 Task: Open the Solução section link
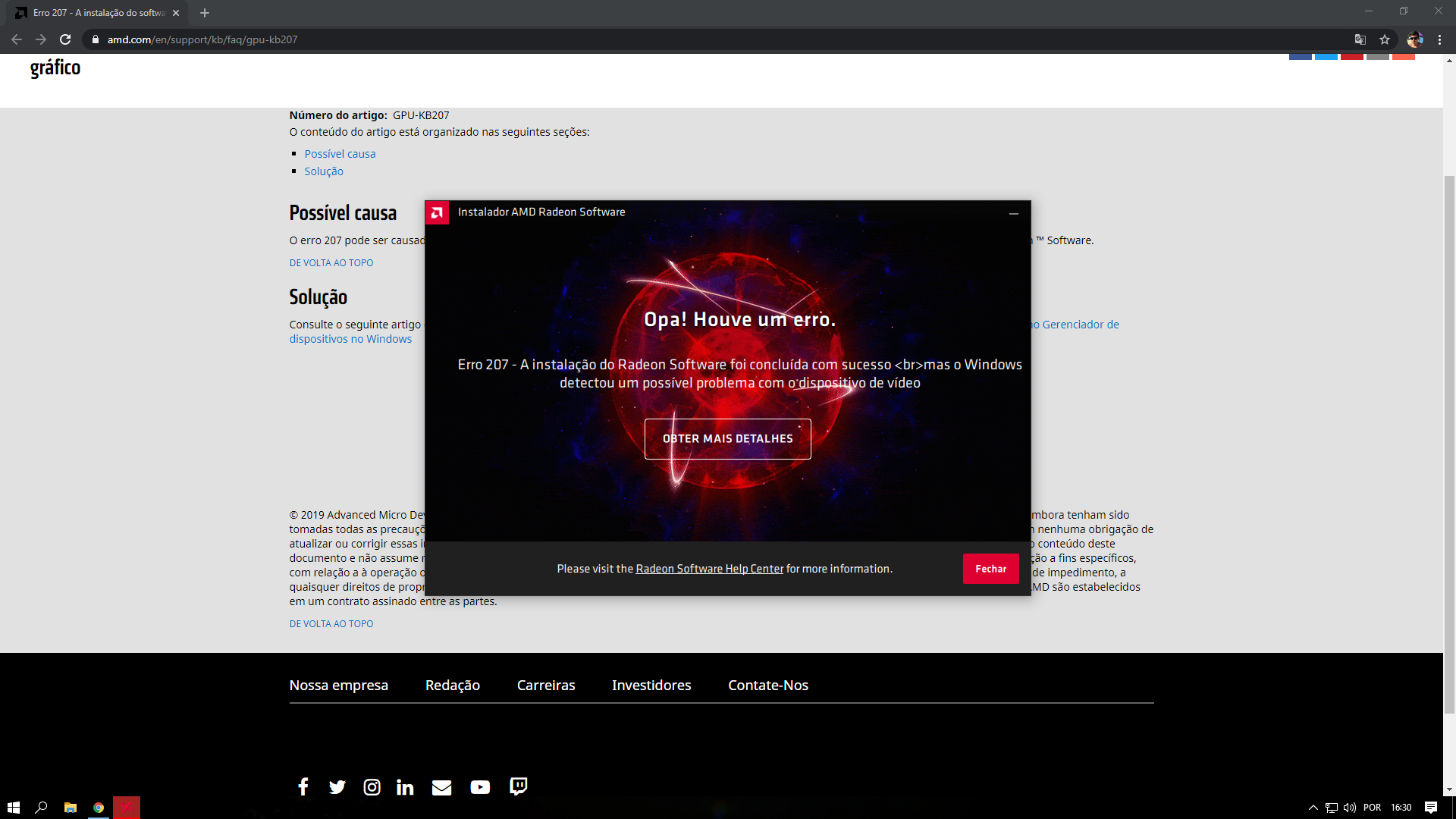point(324,171)
